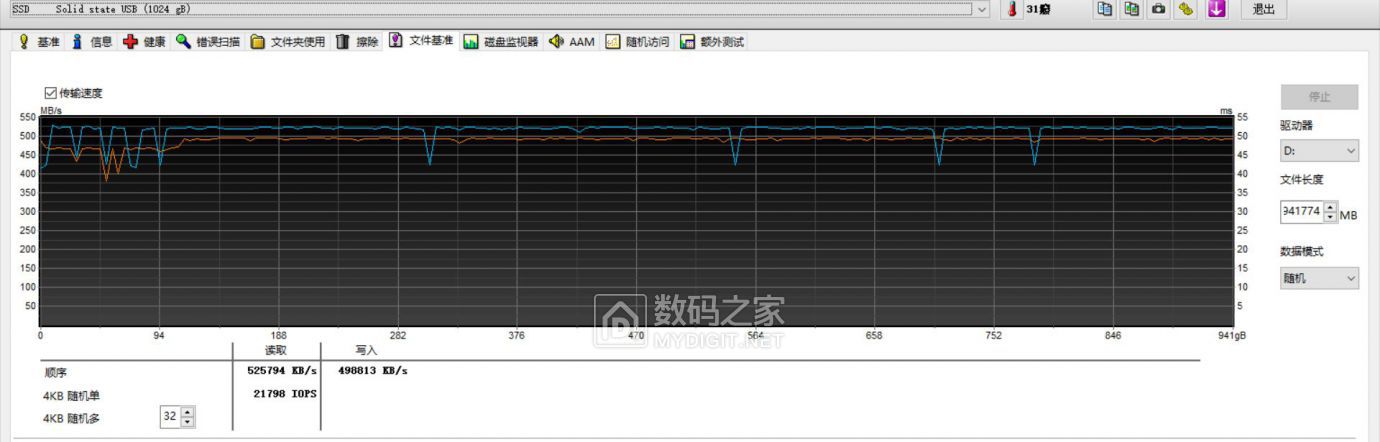
Task: Open options via the yellow tools icon
Action: [x=1186, y=9]
